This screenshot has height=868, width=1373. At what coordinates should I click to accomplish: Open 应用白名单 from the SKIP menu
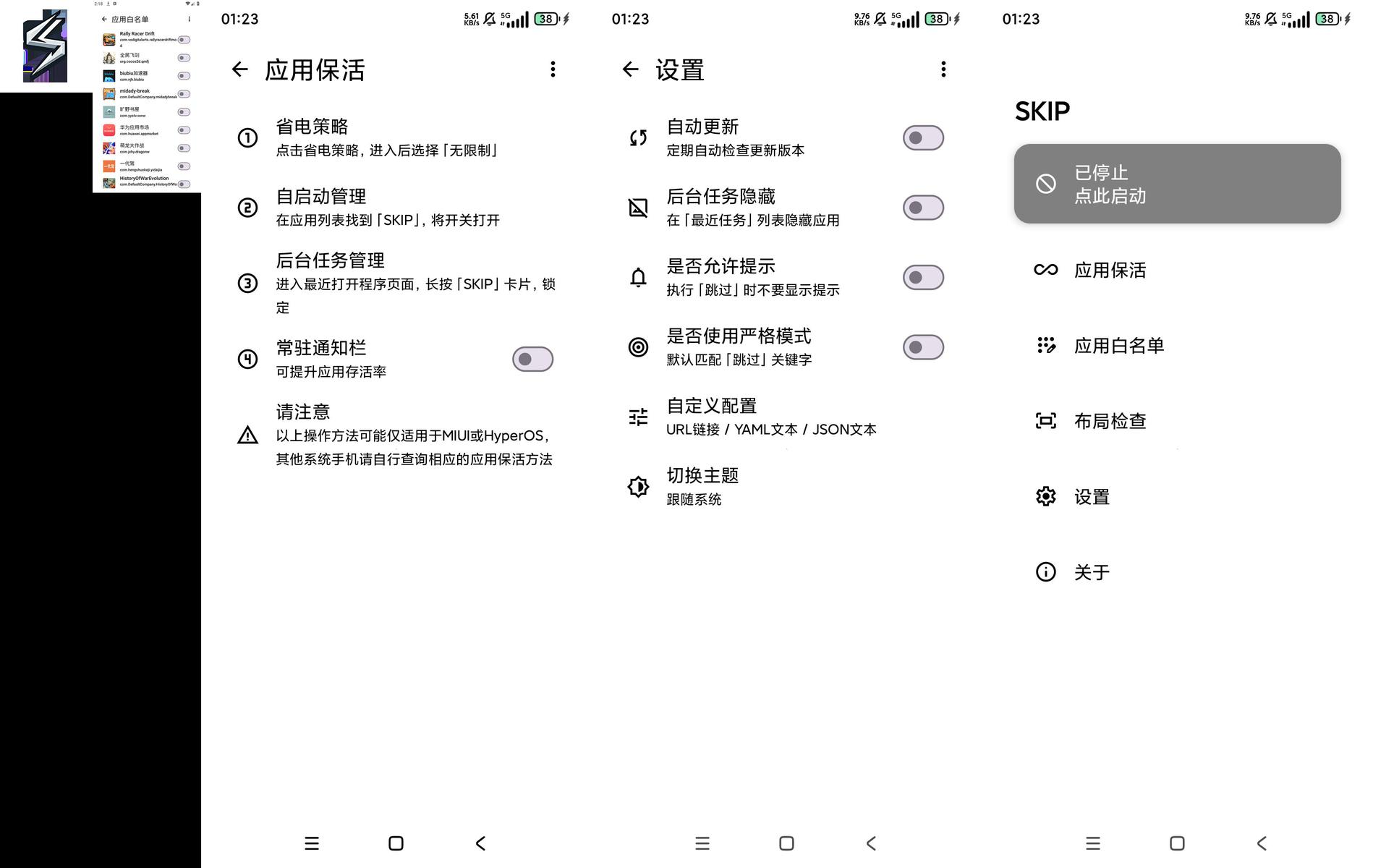coord(1118,346)
